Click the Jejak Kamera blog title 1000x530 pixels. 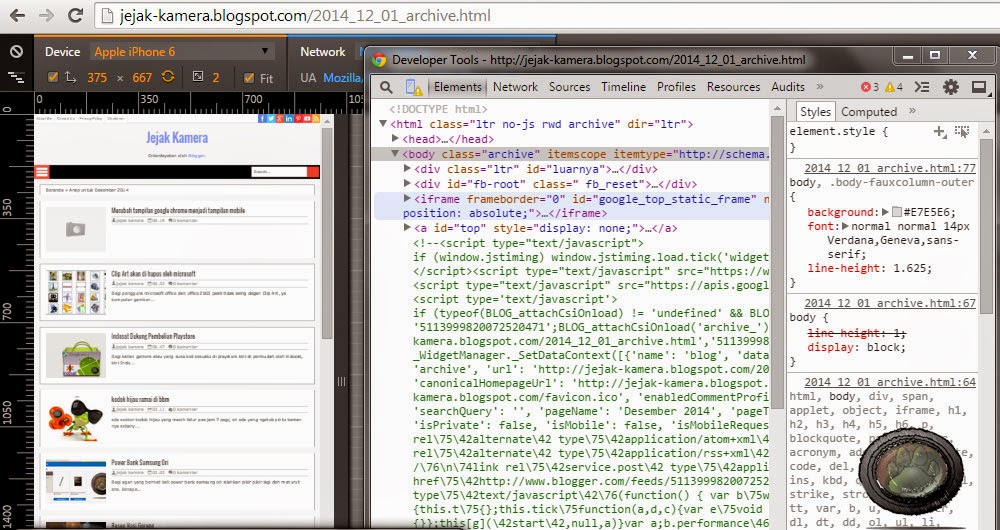(177, 137)
